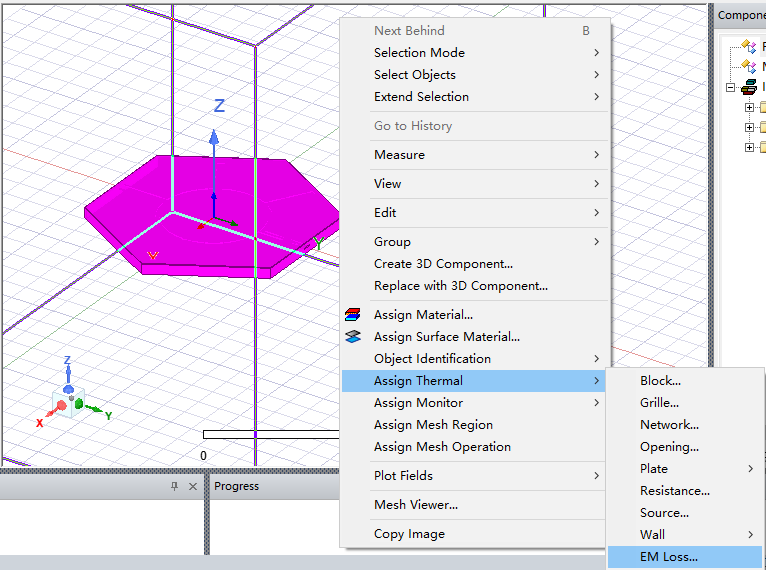Choose EM Loss... from thermal submenu
The image size is (766, 570).
(669, 557)
